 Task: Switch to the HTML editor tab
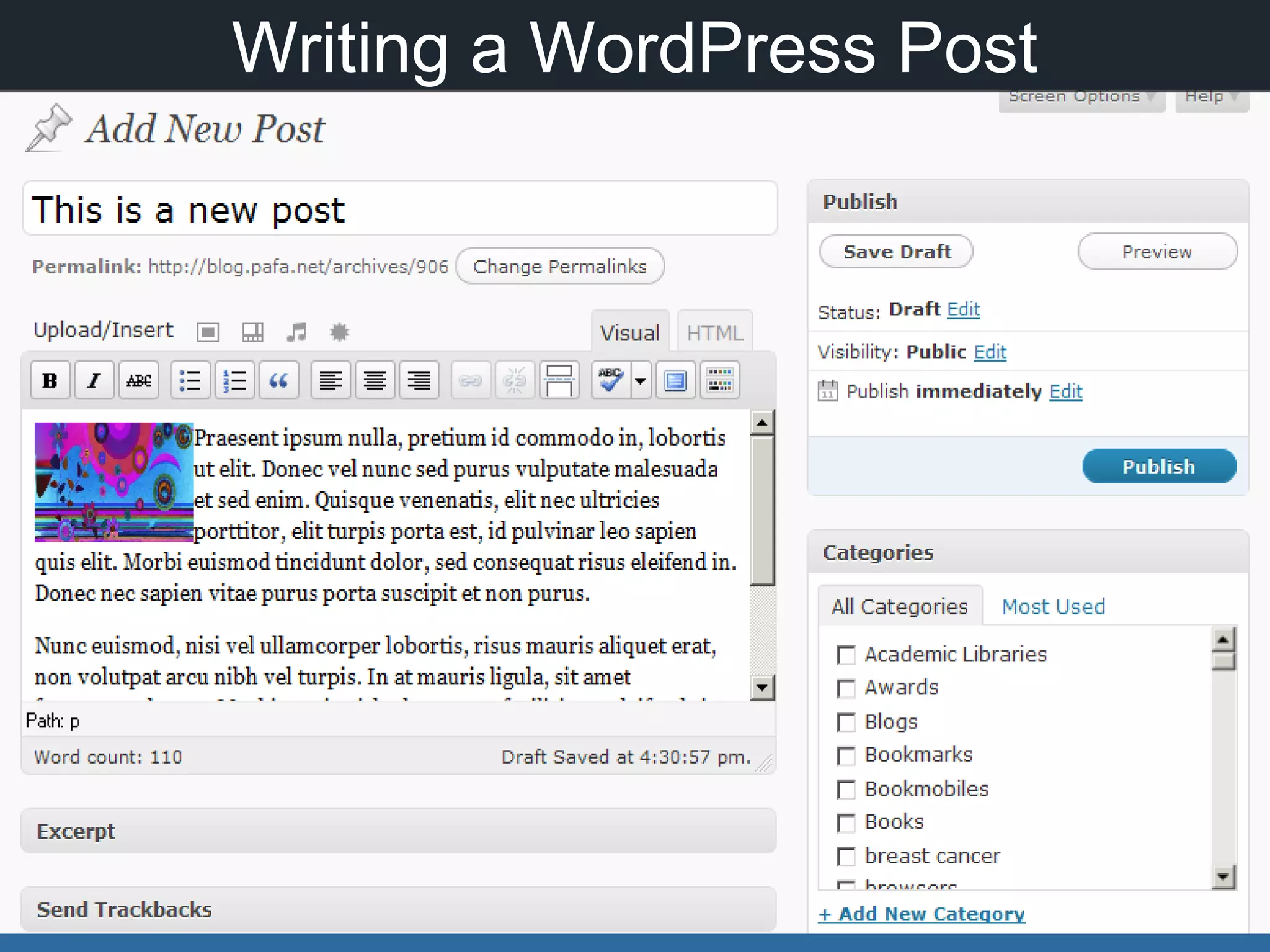[x=714, y=333]
